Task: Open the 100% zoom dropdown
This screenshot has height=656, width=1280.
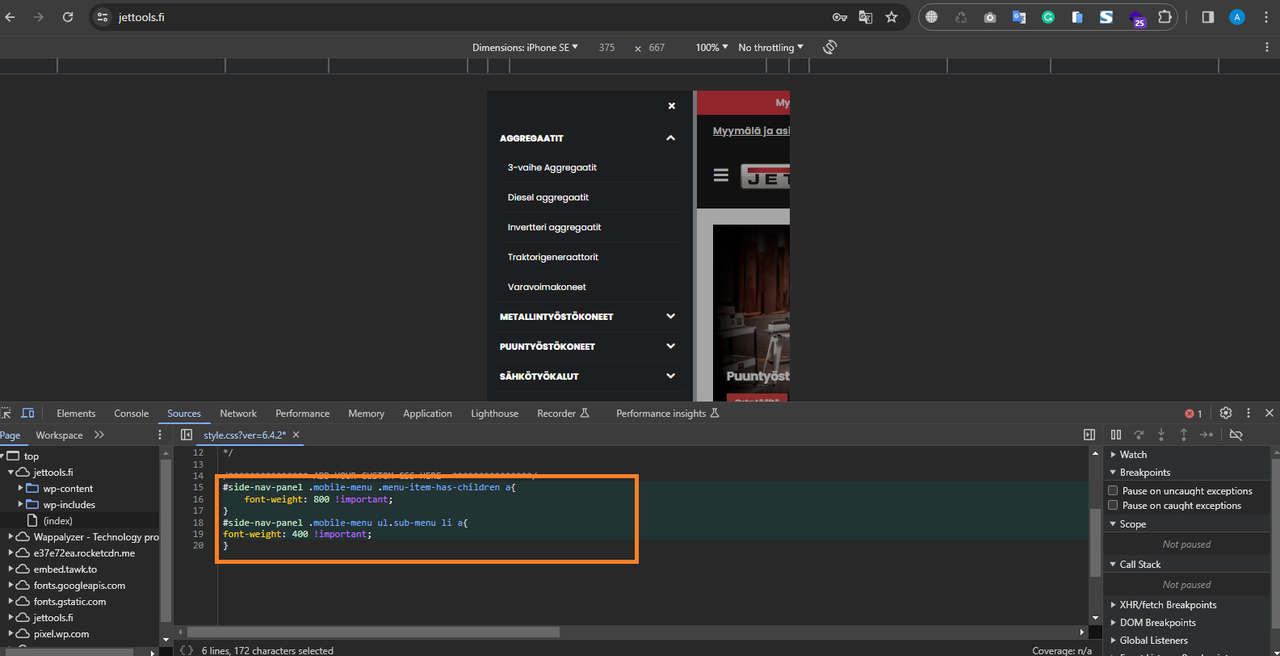Action: point(712,47)
